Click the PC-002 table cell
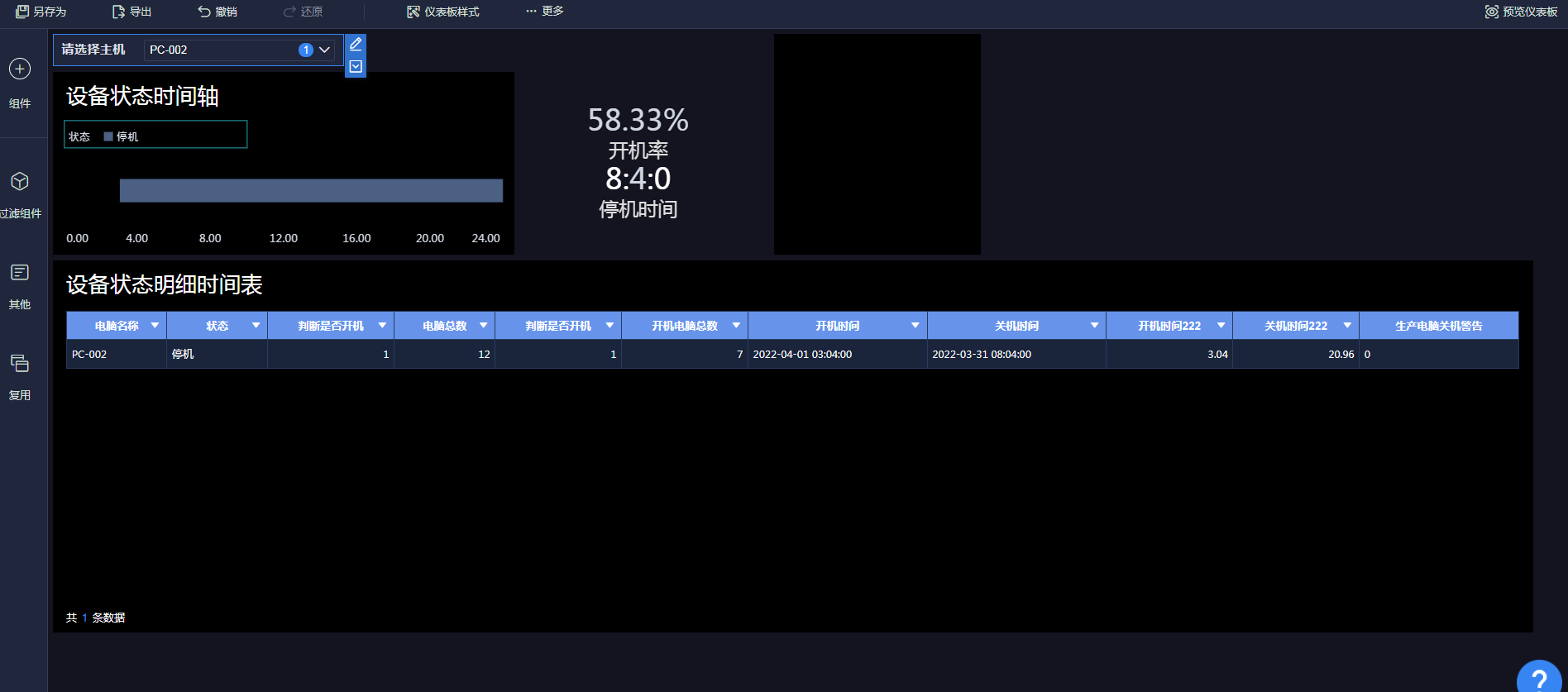The width and height of the screenshot is (1568, 692). pyautogui.click(x=117, y=354)
